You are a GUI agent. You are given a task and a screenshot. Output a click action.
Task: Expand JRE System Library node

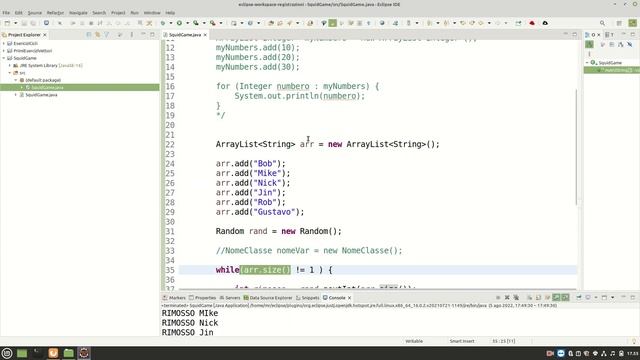coord(10,65)
